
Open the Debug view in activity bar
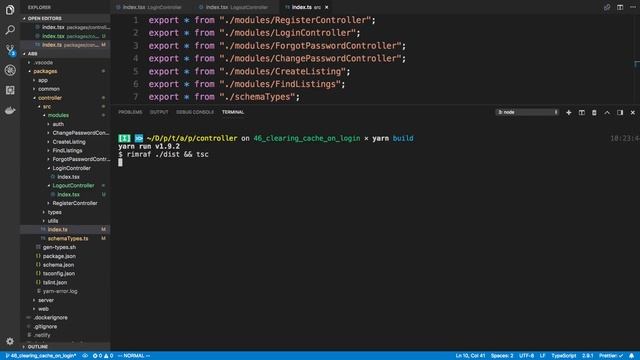tap(10, 70)
